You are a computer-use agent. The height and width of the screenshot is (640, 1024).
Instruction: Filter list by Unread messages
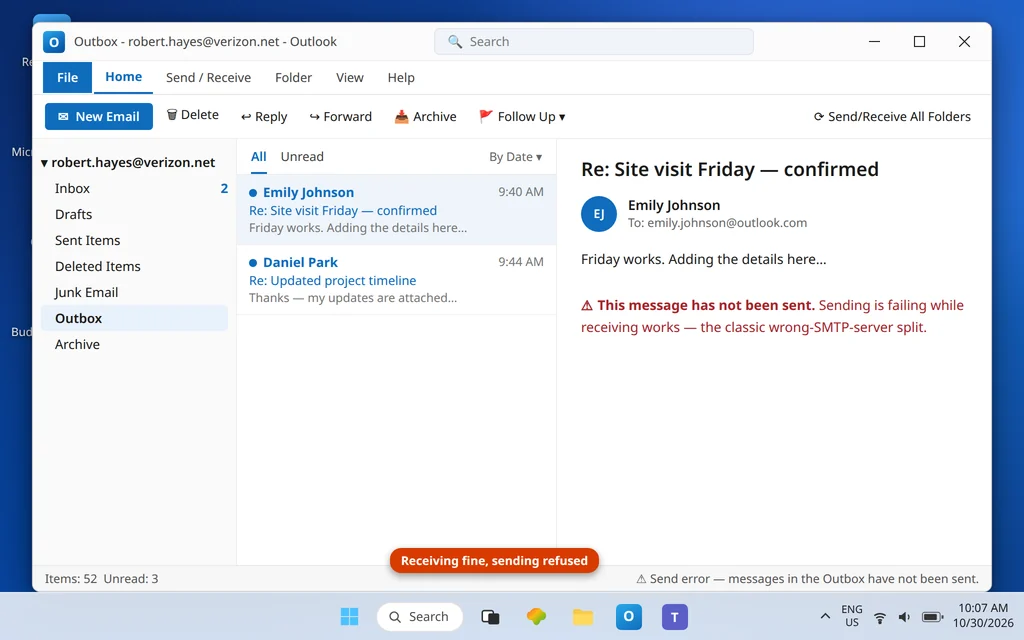pos(302,157)
